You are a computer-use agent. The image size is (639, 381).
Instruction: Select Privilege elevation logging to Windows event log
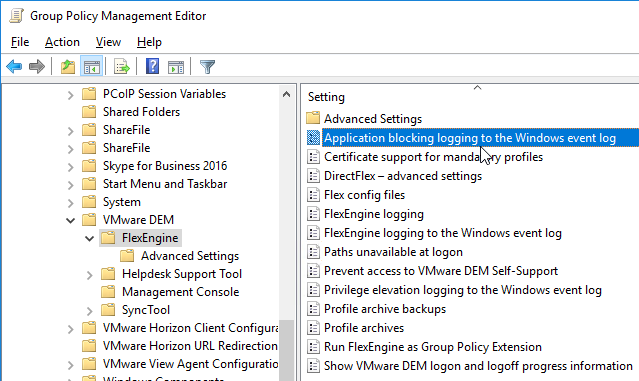click(463, 290)
